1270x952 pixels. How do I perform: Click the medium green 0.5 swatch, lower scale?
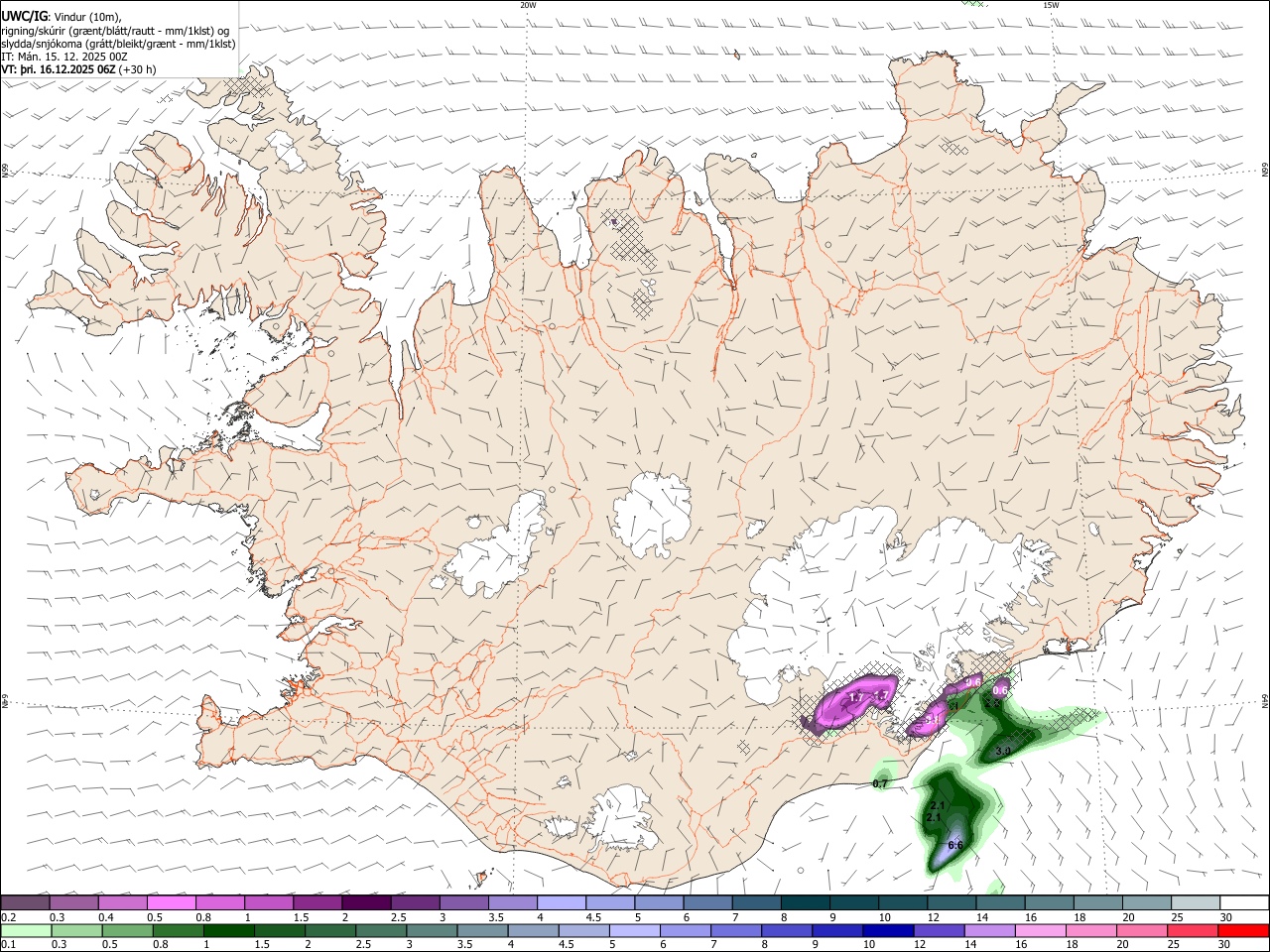tap(128, 931)
